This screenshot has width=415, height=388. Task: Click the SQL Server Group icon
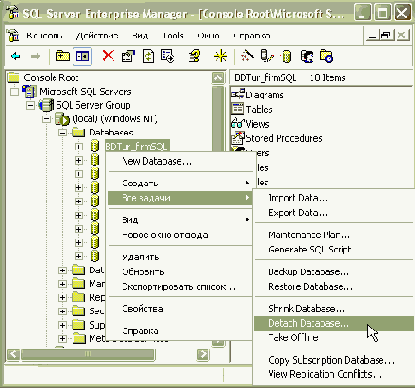tap(46, 105)
